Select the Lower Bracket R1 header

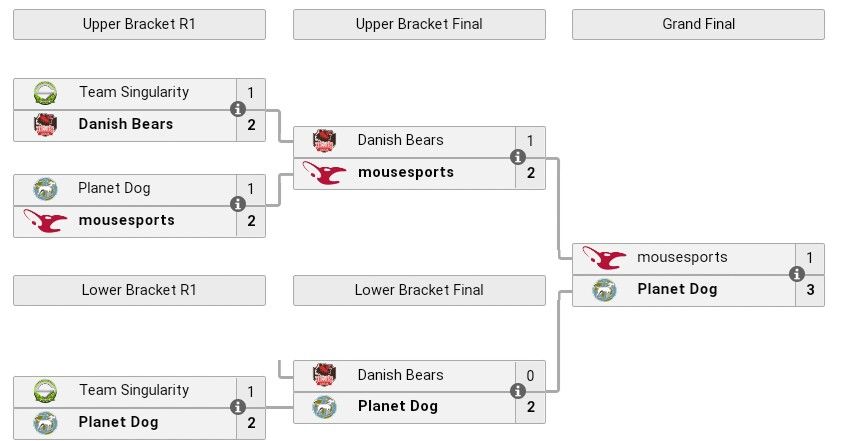pyautogui.click(x=139, y=290)
